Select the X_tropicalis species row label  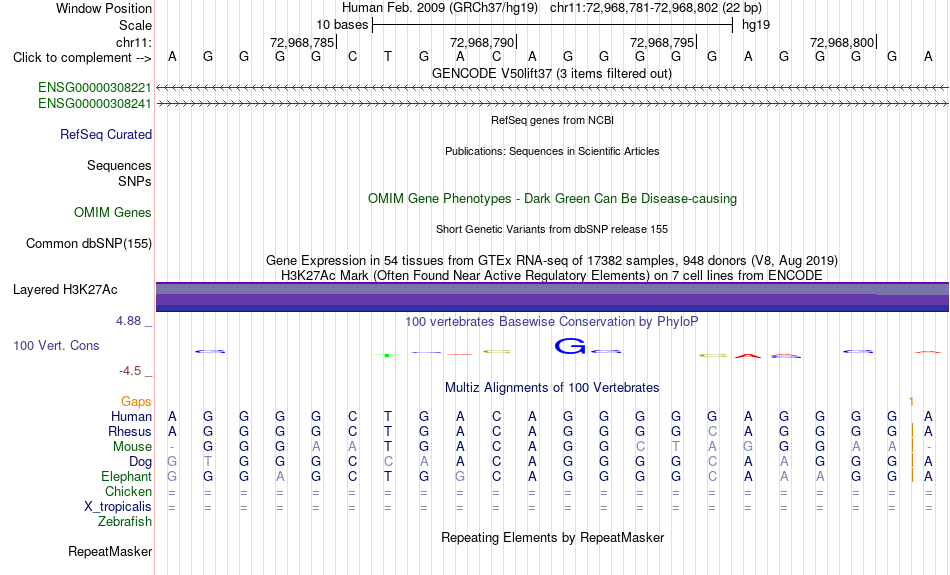click(x=118, y=507)
